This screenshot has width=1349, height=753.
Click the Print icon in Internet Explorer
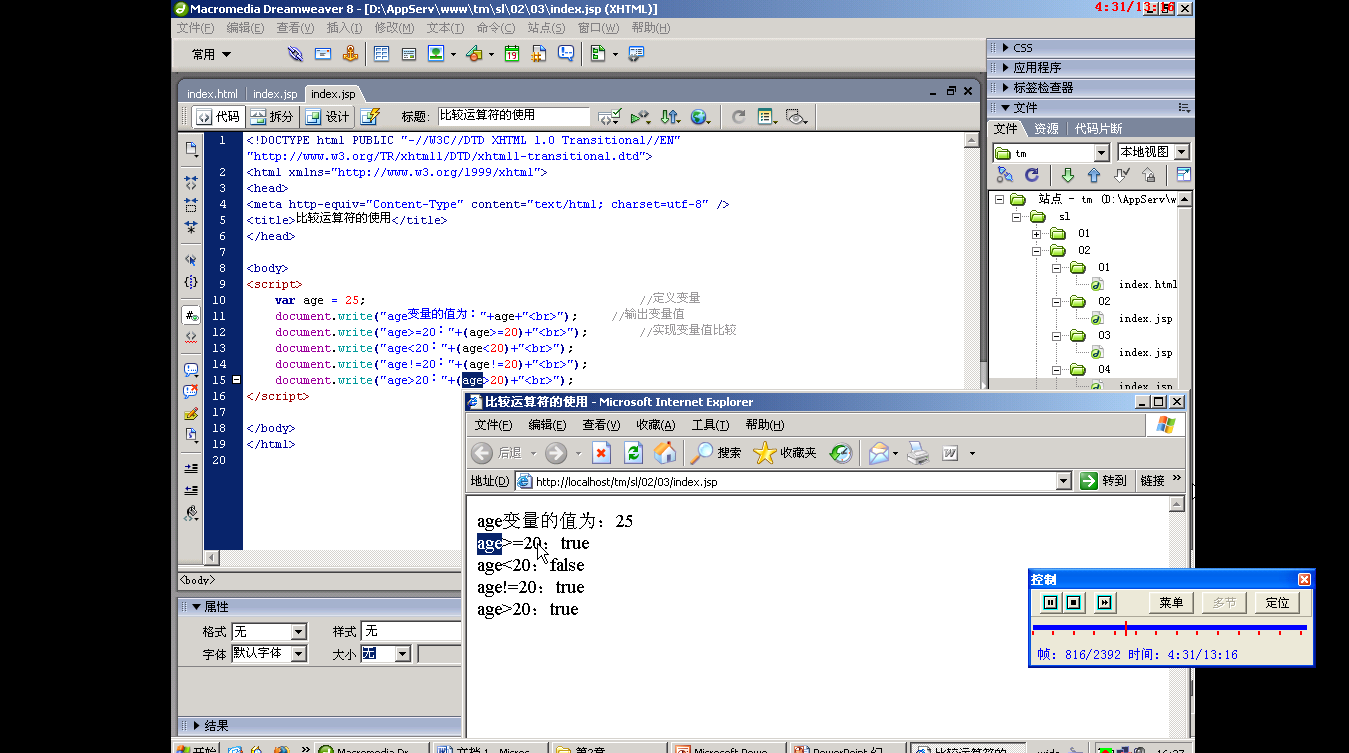918,453
